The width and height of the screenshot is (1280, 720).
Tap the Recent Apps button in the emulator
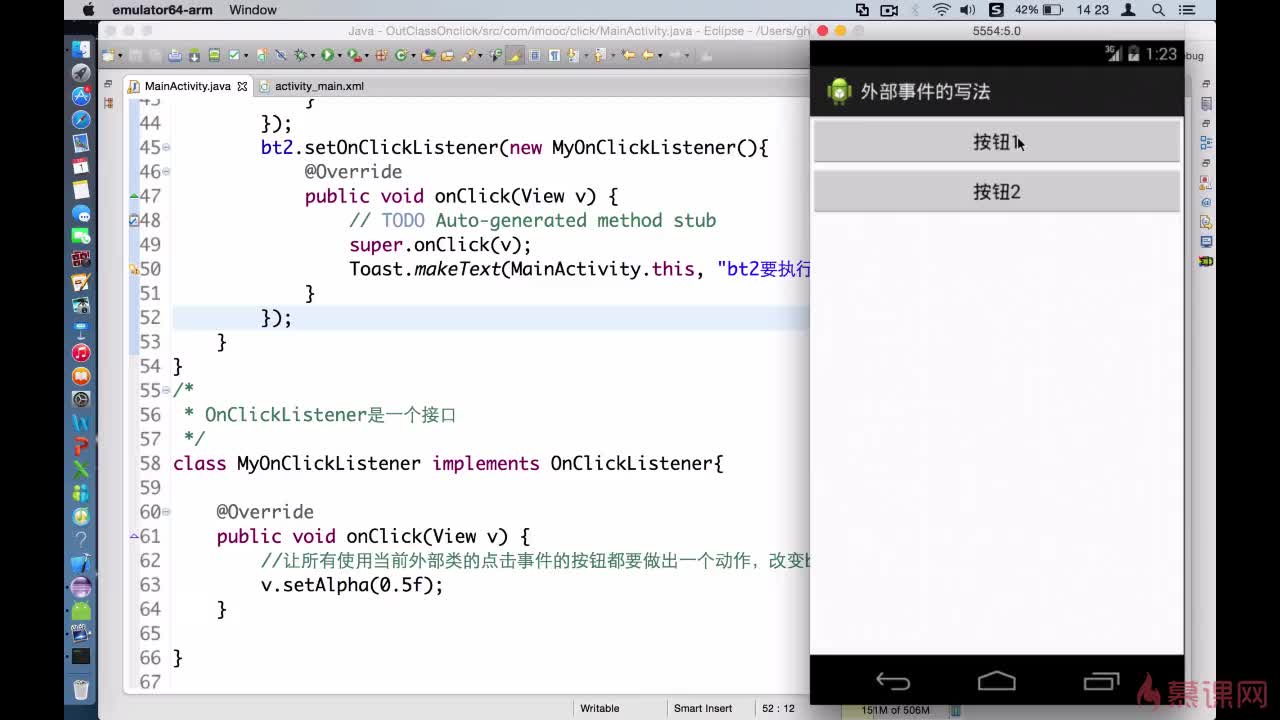tap(1101, 682)
